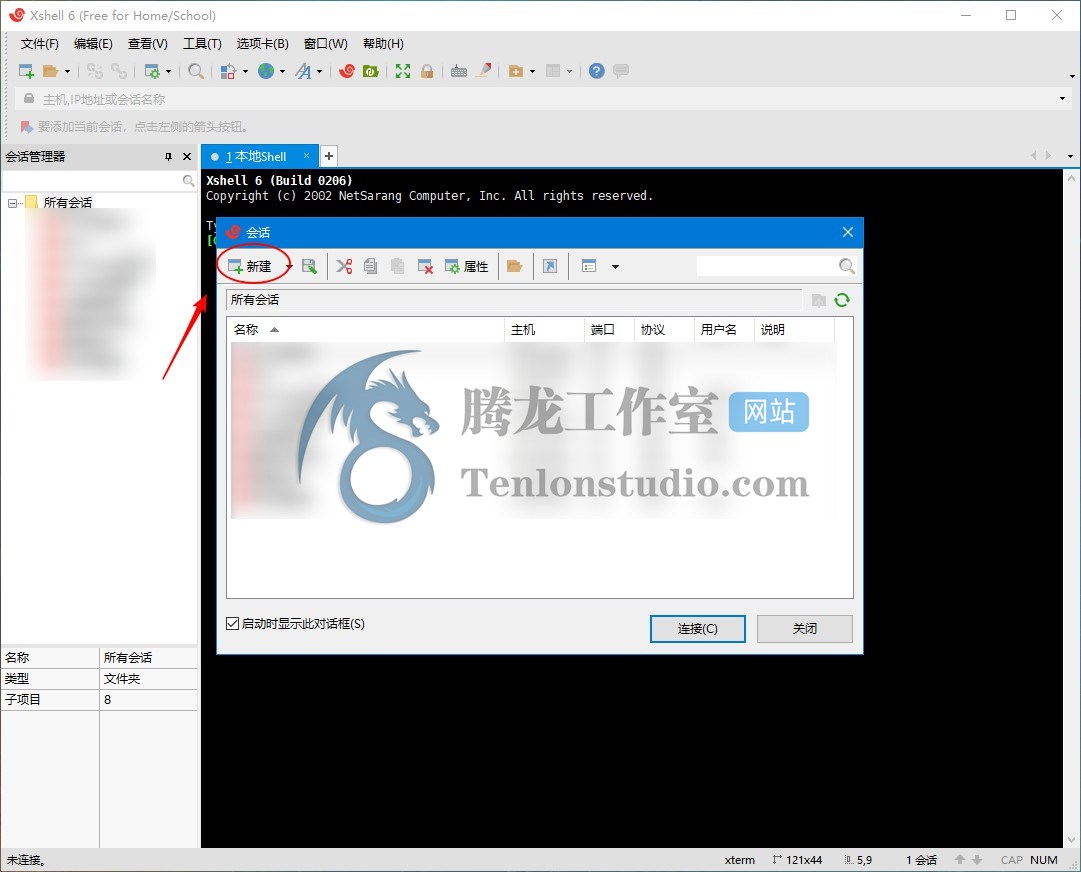Image resolution: width=1081 pixels, height=872 pixels.
Task: Toggle full screen with the green arrows icon
Action: [403, 71]
